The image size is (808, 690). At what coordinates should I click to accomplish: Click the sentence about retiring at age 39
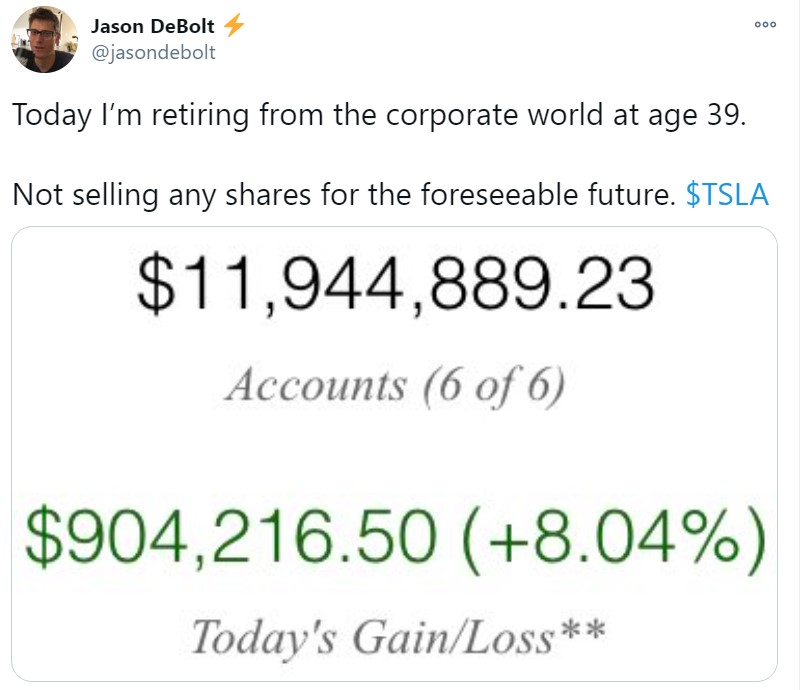[x=379, y=115]
